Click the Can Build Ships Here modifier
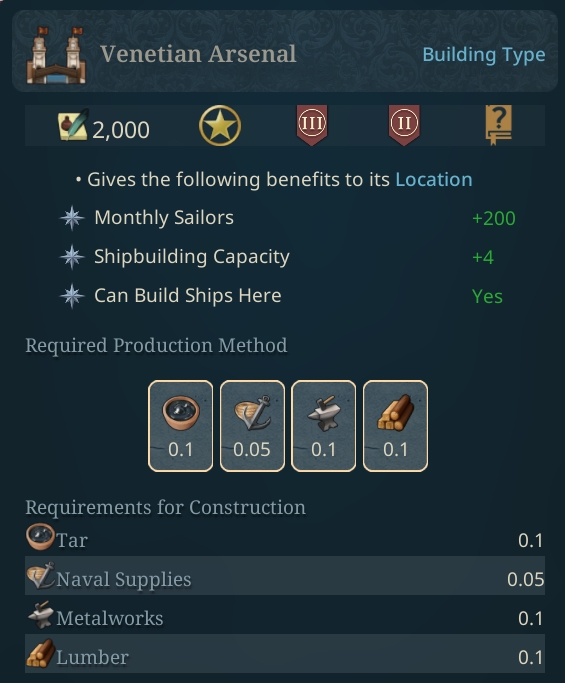Viewport: 565px width, 683px height. click(188, 295)
